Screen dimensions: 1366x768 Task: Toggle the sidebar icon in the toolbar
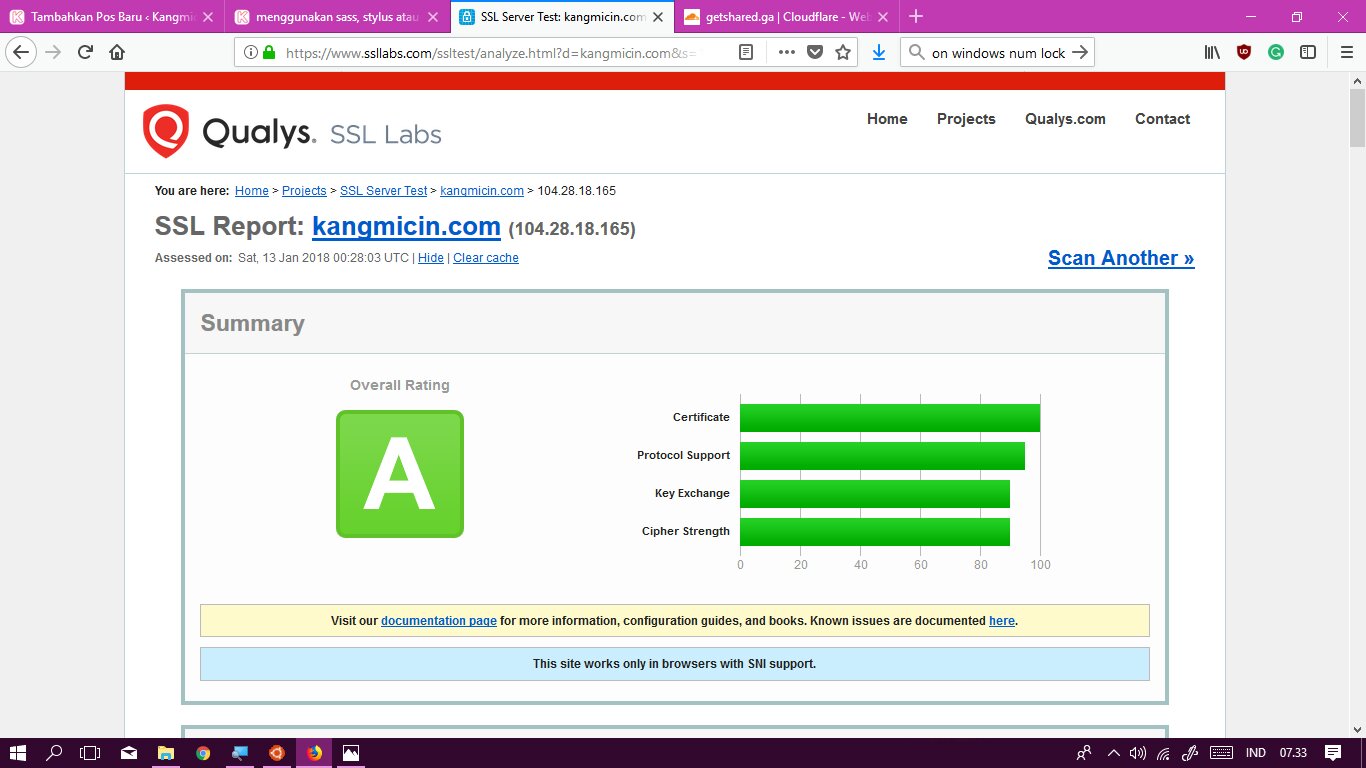tap(1308, 53)
